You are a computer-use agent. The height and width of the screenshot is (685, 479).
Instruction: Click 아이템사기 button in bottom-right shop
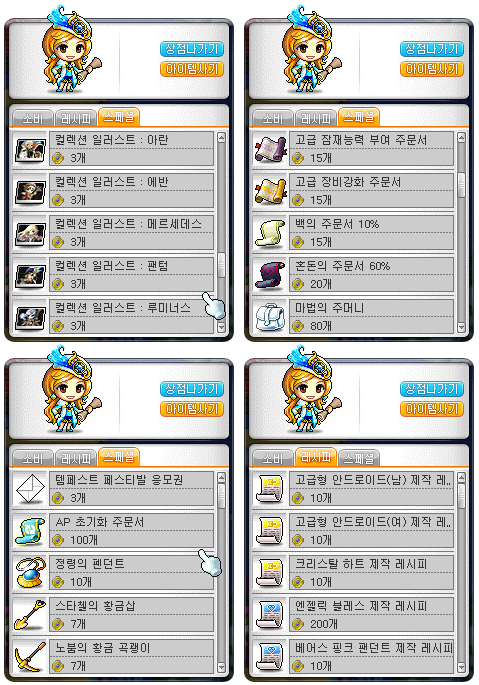click(x=432, y=409)
